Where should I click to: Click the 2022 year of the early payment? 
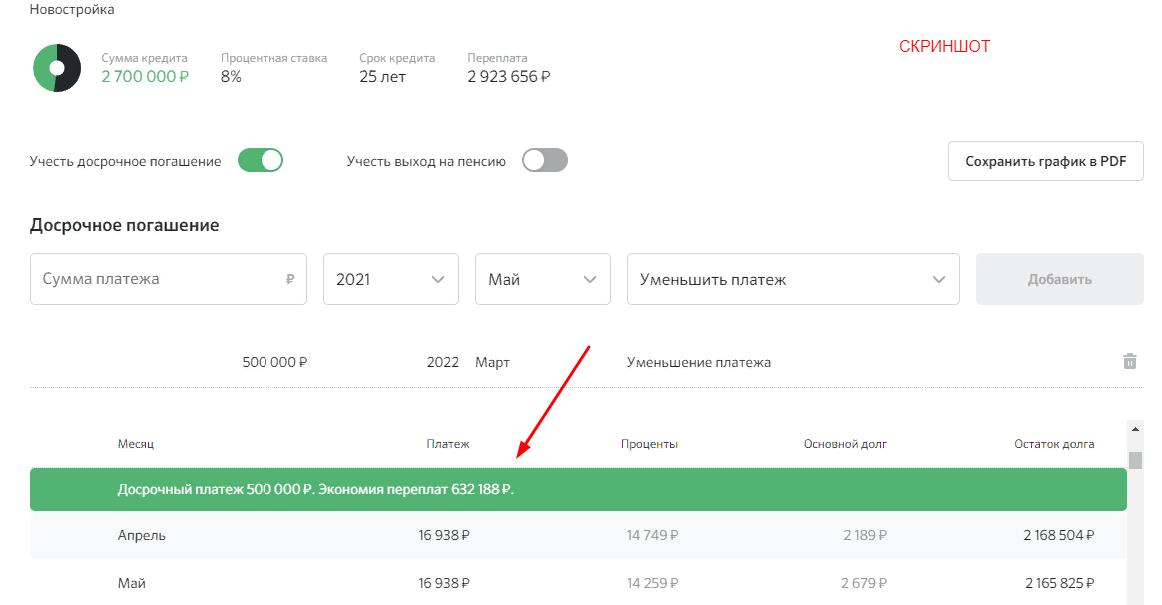coord(442,363)
